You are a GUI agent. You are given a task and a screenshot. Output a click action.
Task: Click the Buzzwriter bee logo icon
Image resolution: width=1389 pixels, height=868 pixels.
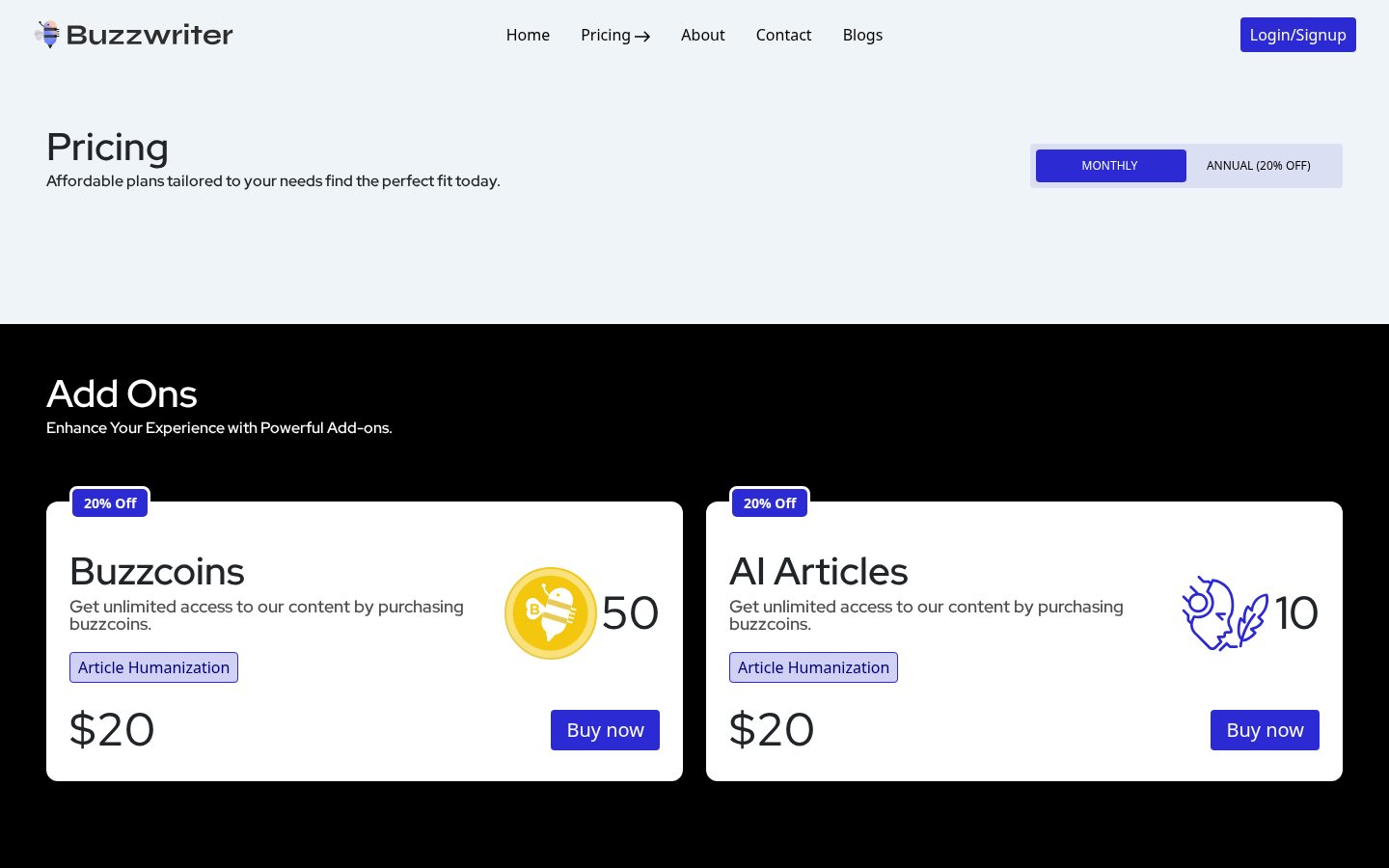[x=47, y=35]
